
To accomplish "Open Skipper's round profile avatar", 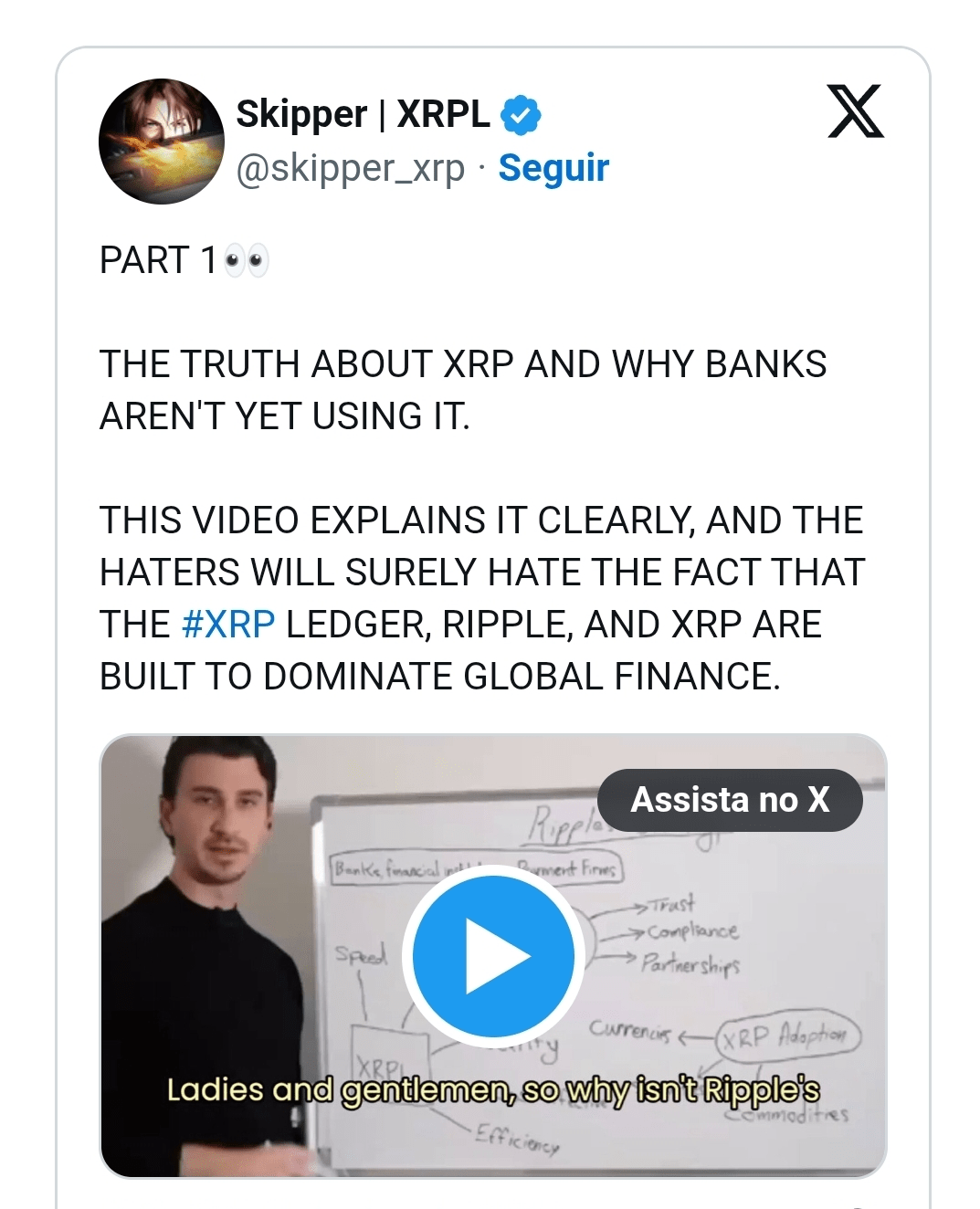I will (162, 142).
